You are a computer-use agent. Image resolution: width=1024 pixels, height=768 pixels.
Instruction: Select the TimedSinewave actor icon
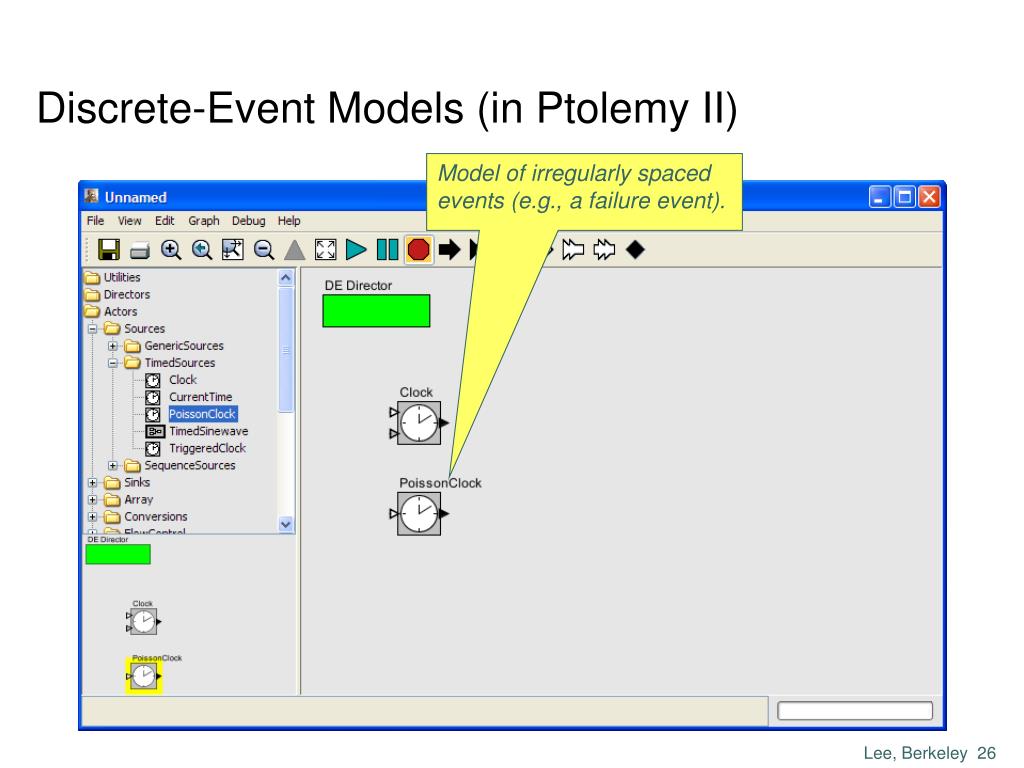click(x=155, y=431)
